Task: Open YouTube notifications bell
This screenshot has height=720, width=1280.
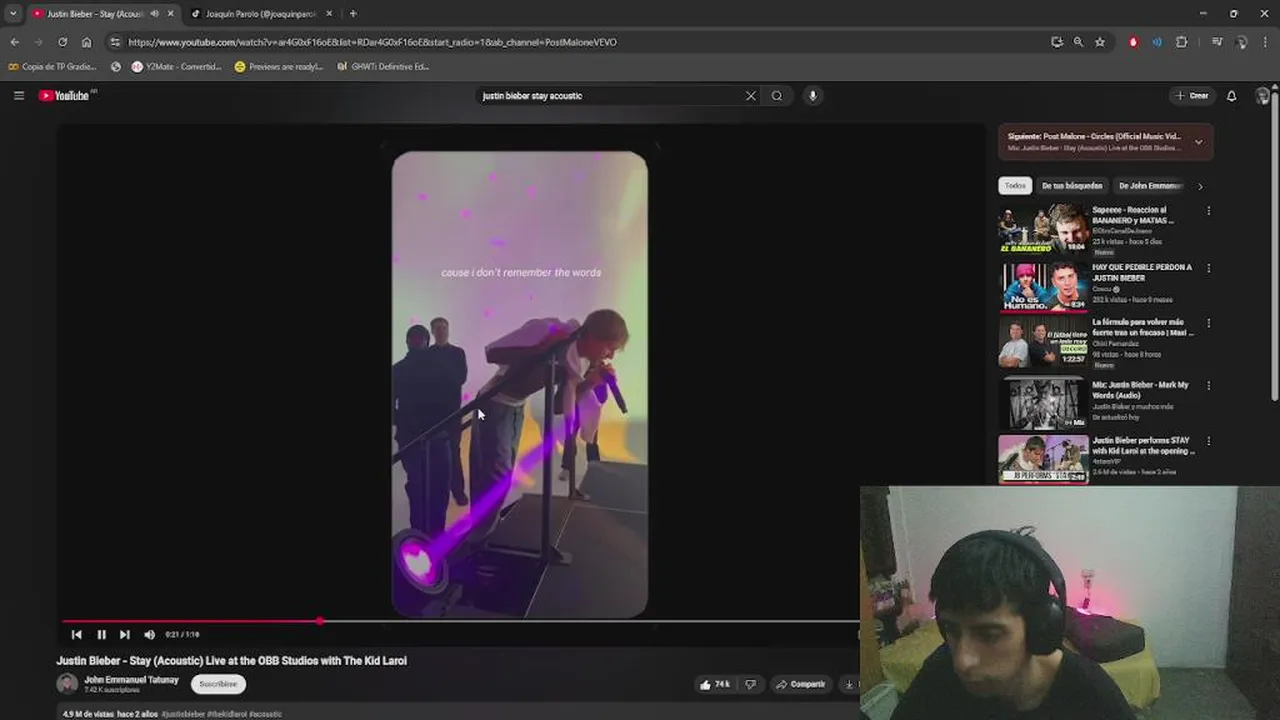Action: click(1232, 96)
